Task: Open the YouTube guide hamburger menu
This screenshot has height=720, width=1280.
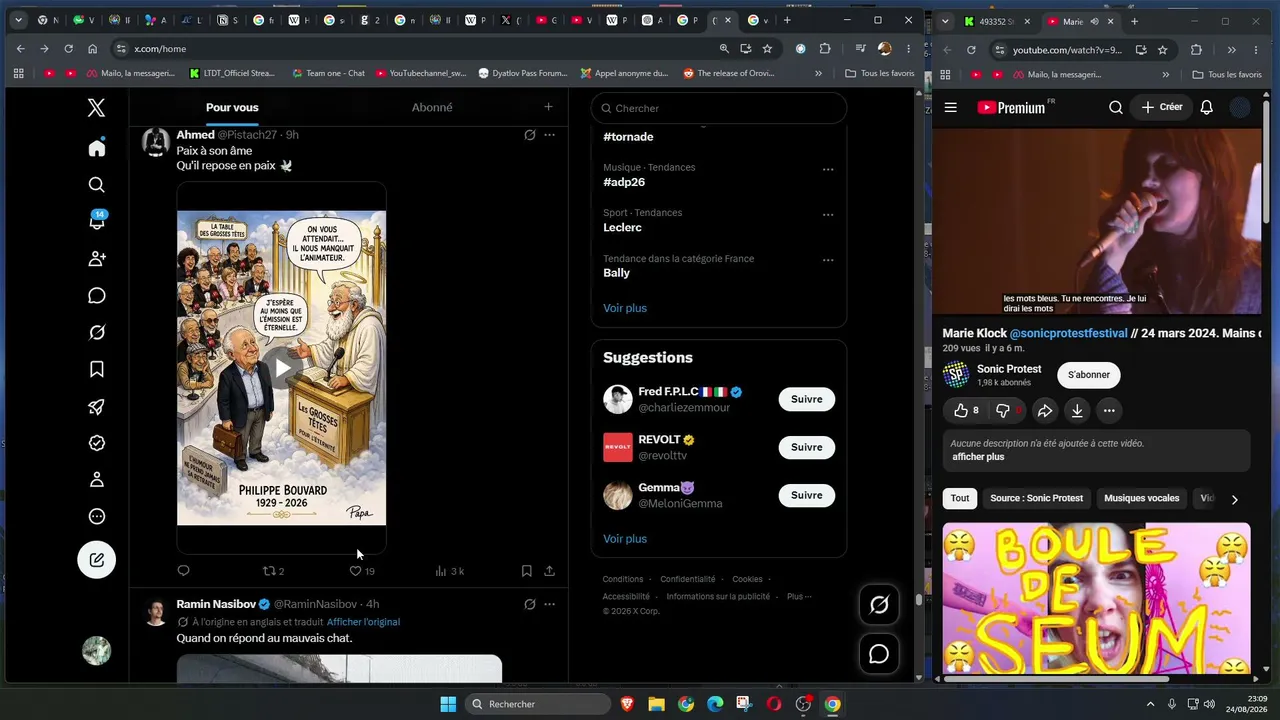Action: [951, 108]
